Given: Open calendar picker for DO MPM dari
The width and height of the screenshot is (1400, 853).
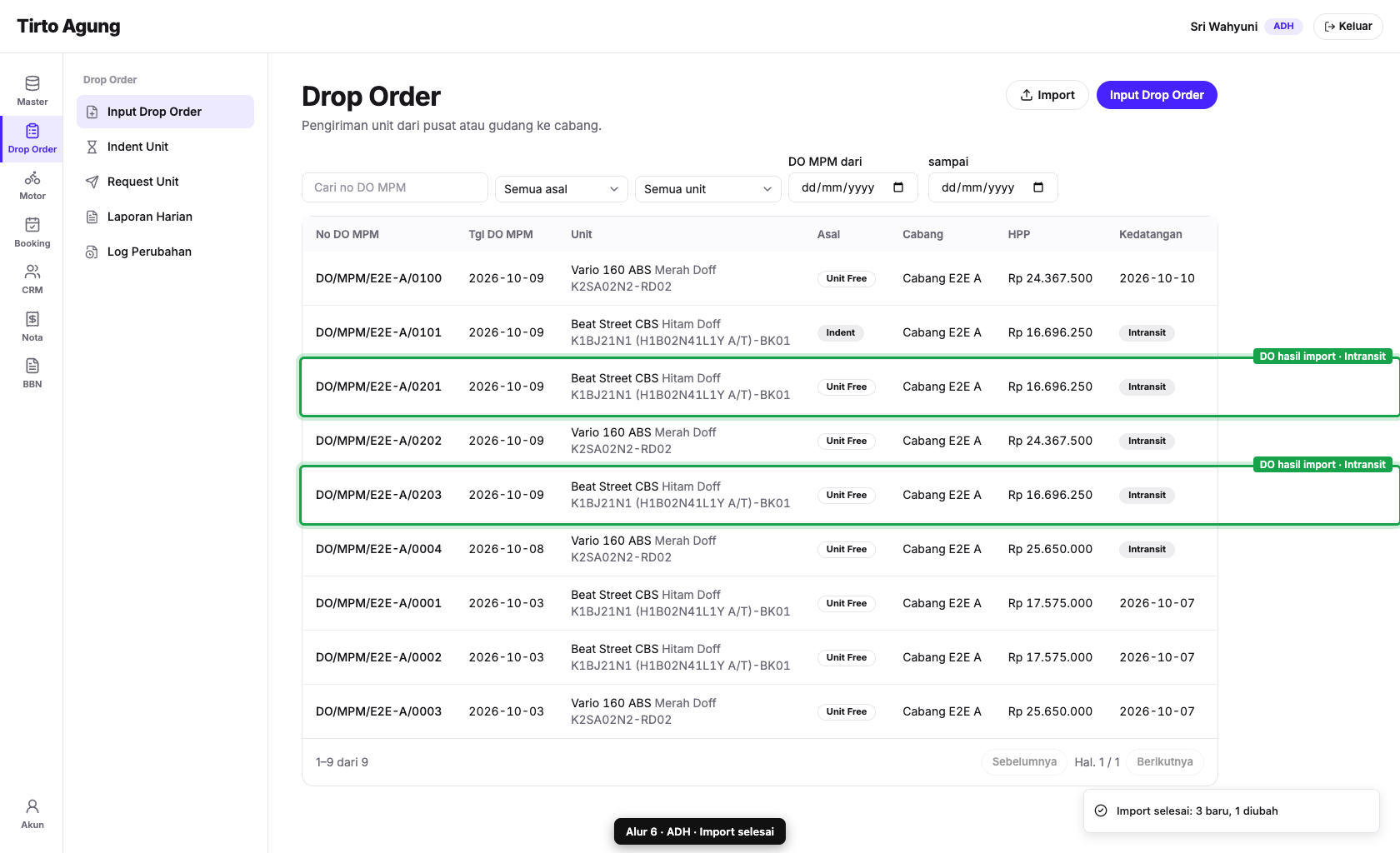Looking at the screenshot, I should pyautogui.click(x=898, y=187).
